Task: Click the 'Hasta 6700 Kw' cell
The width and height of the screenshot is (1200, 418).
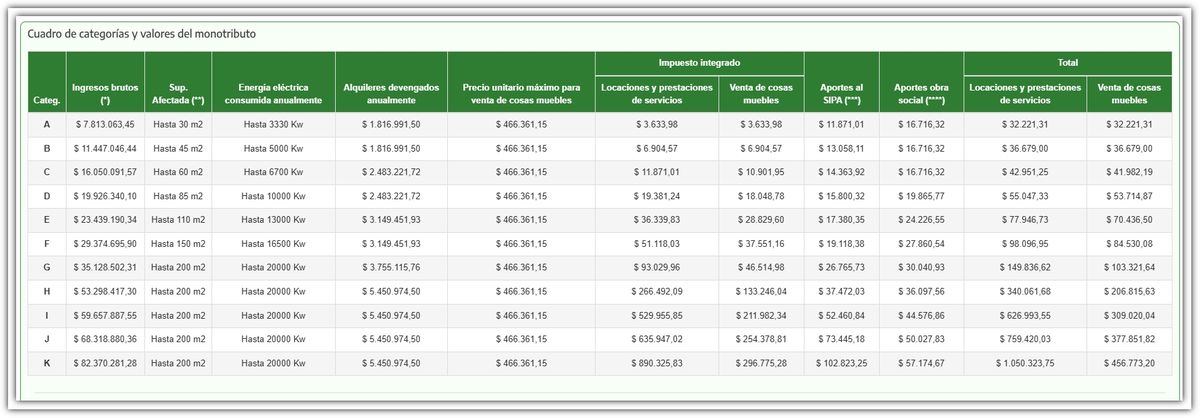Action: tap(273, 173)
